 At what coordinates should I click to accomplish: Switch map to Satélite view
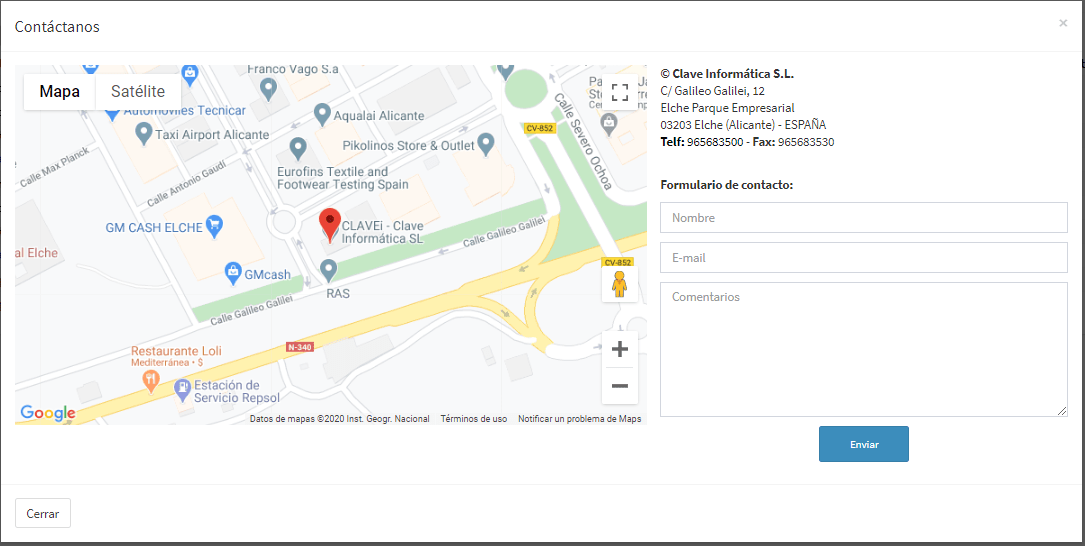coord(138,91)
